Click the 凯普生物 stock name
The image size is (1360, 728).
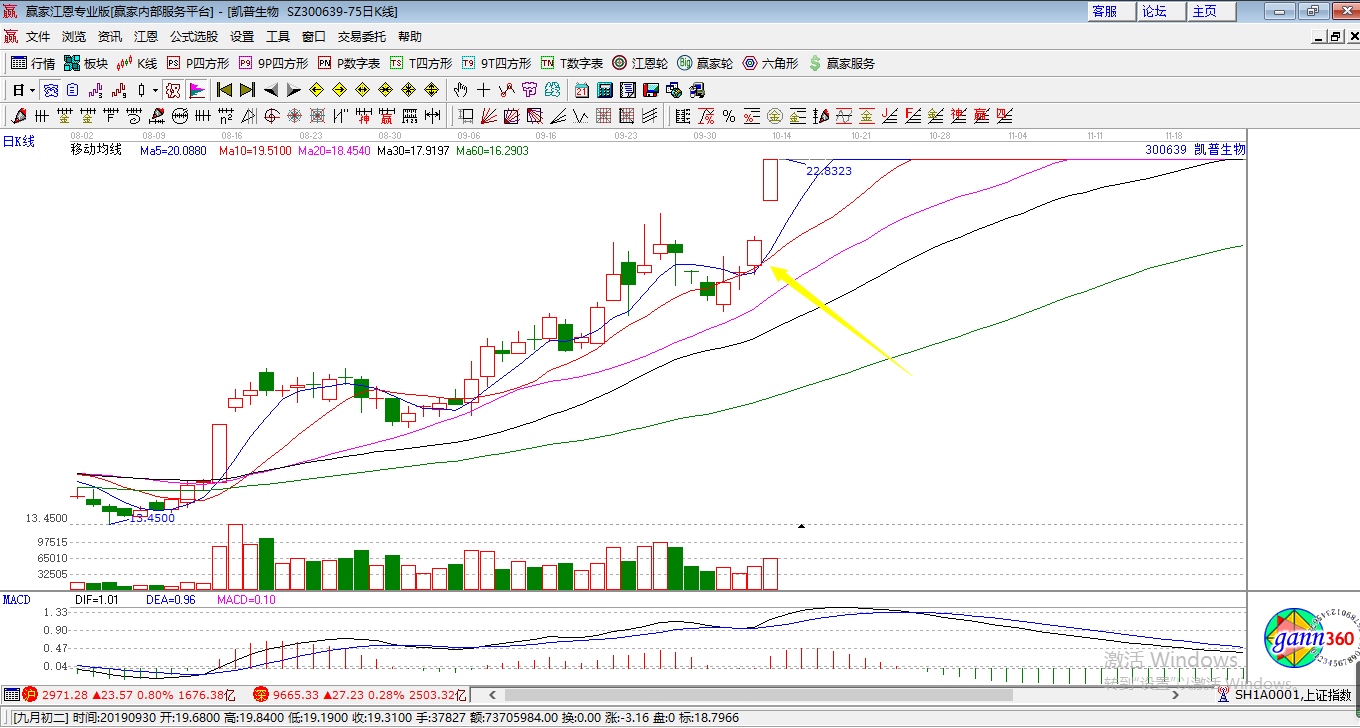[1219, 150]
